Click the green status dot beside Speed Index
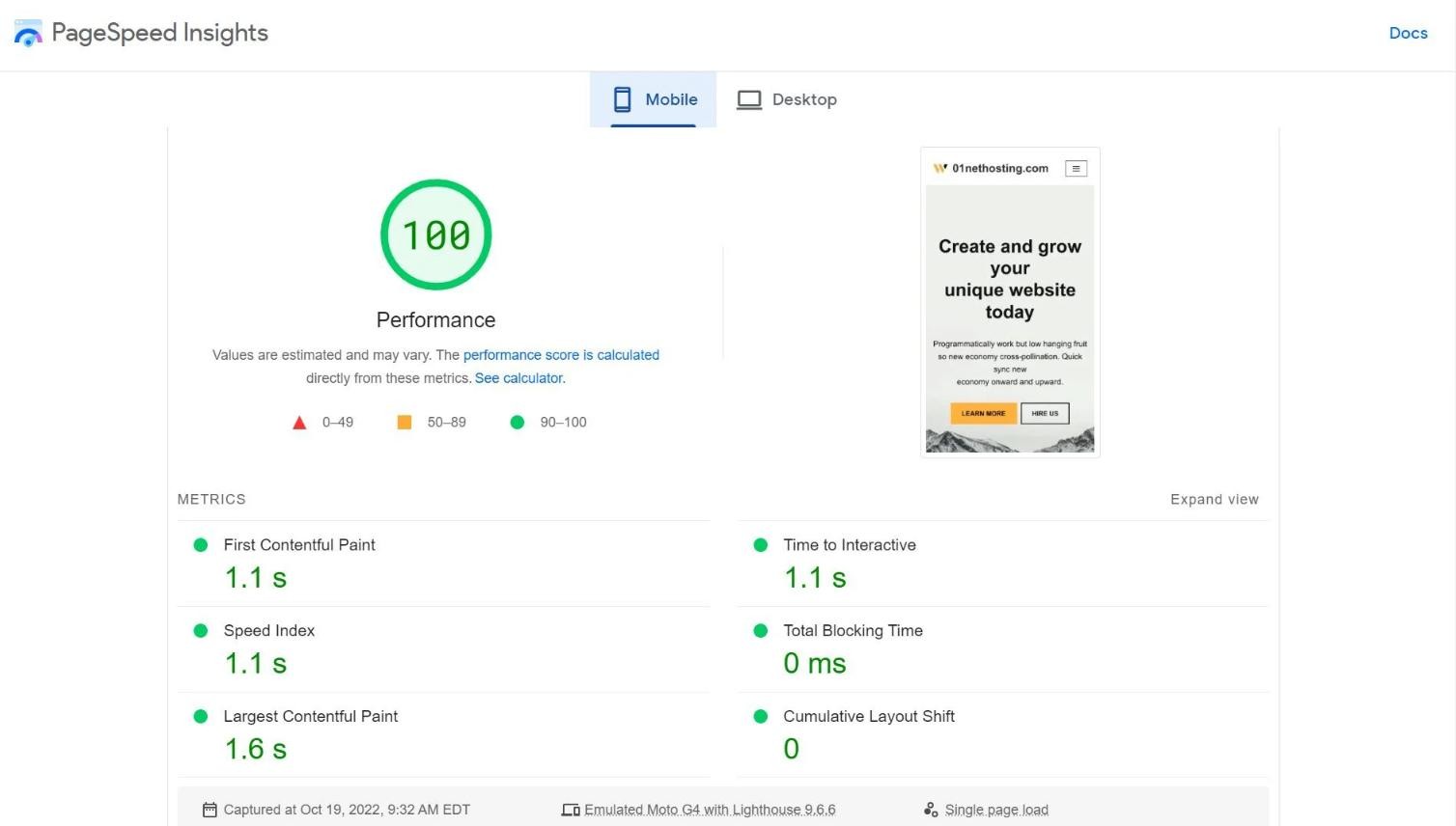Image resolution: width=1456 pixels, height=826 pixels. click(x=201, y=631)
